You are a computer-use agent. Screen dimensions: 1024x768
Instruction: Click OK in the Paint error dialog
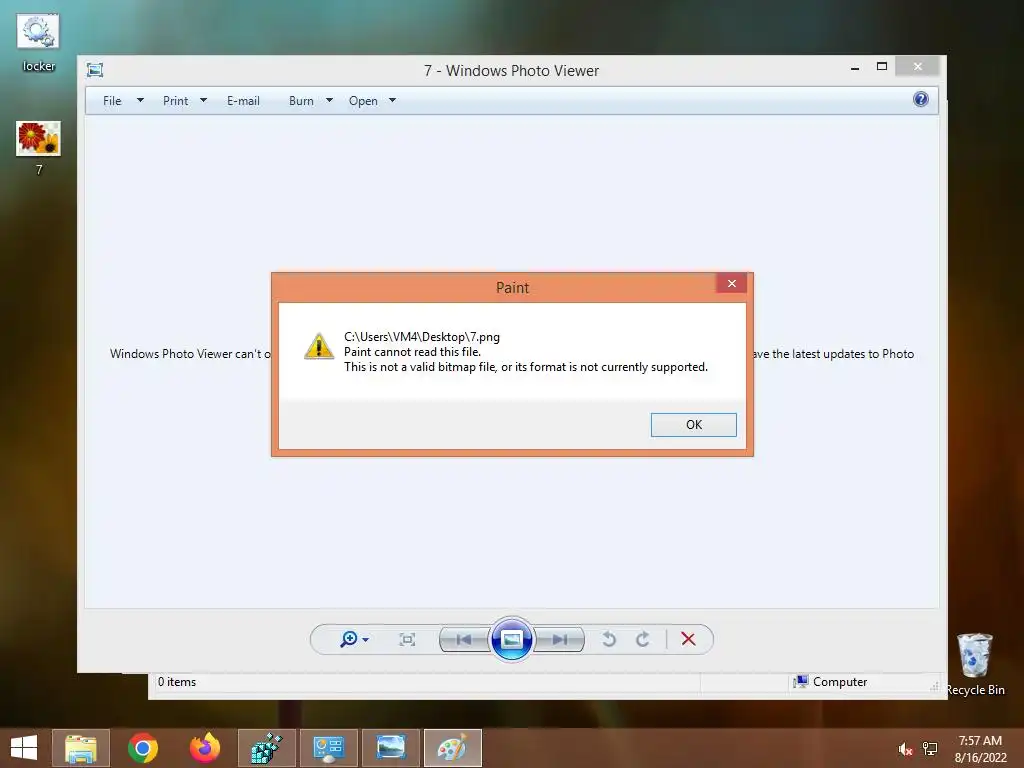pos(693,424)
